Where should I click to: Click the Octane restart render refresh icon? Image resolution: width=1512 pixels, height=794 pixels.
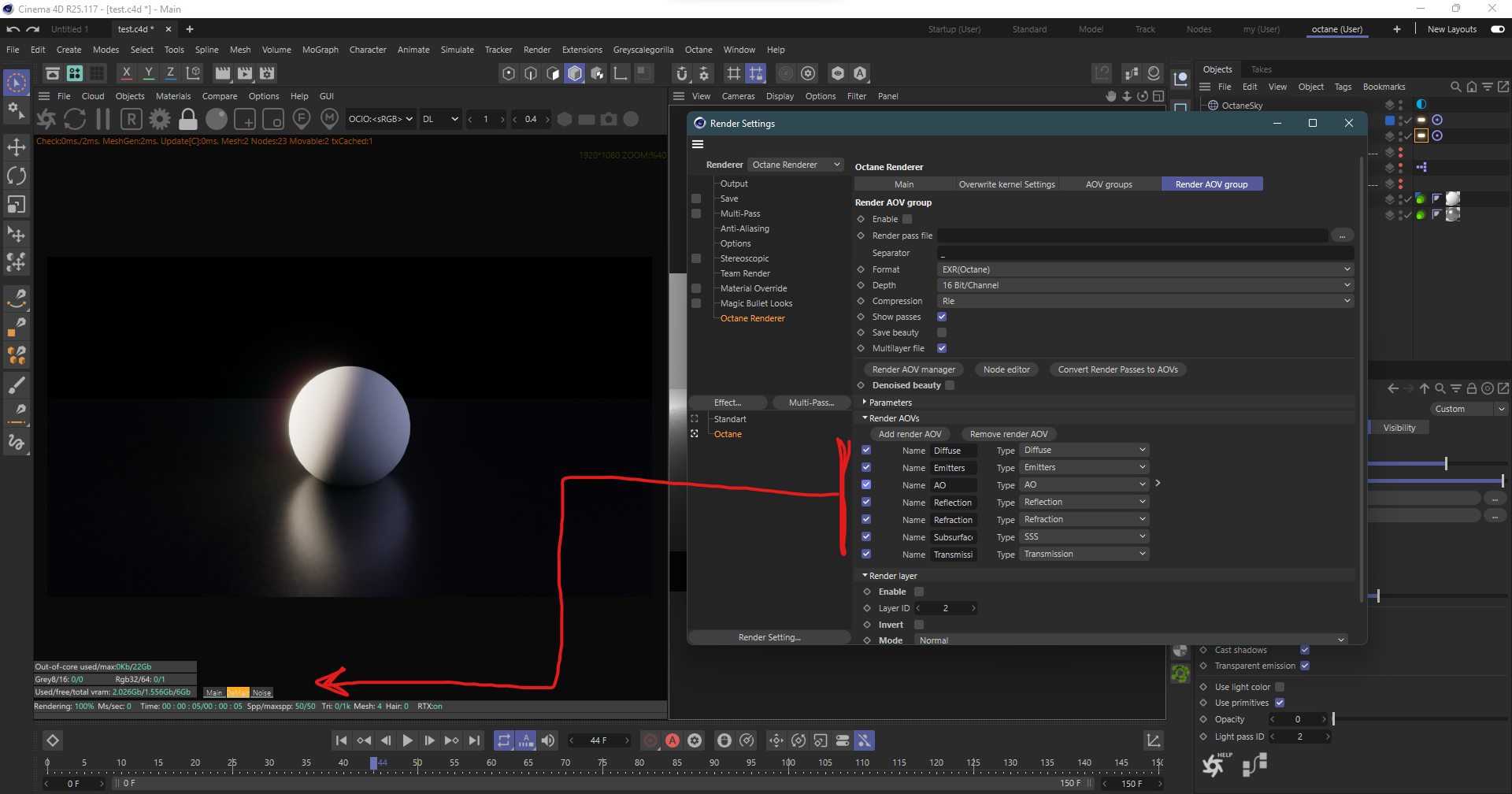pos(75,119)
